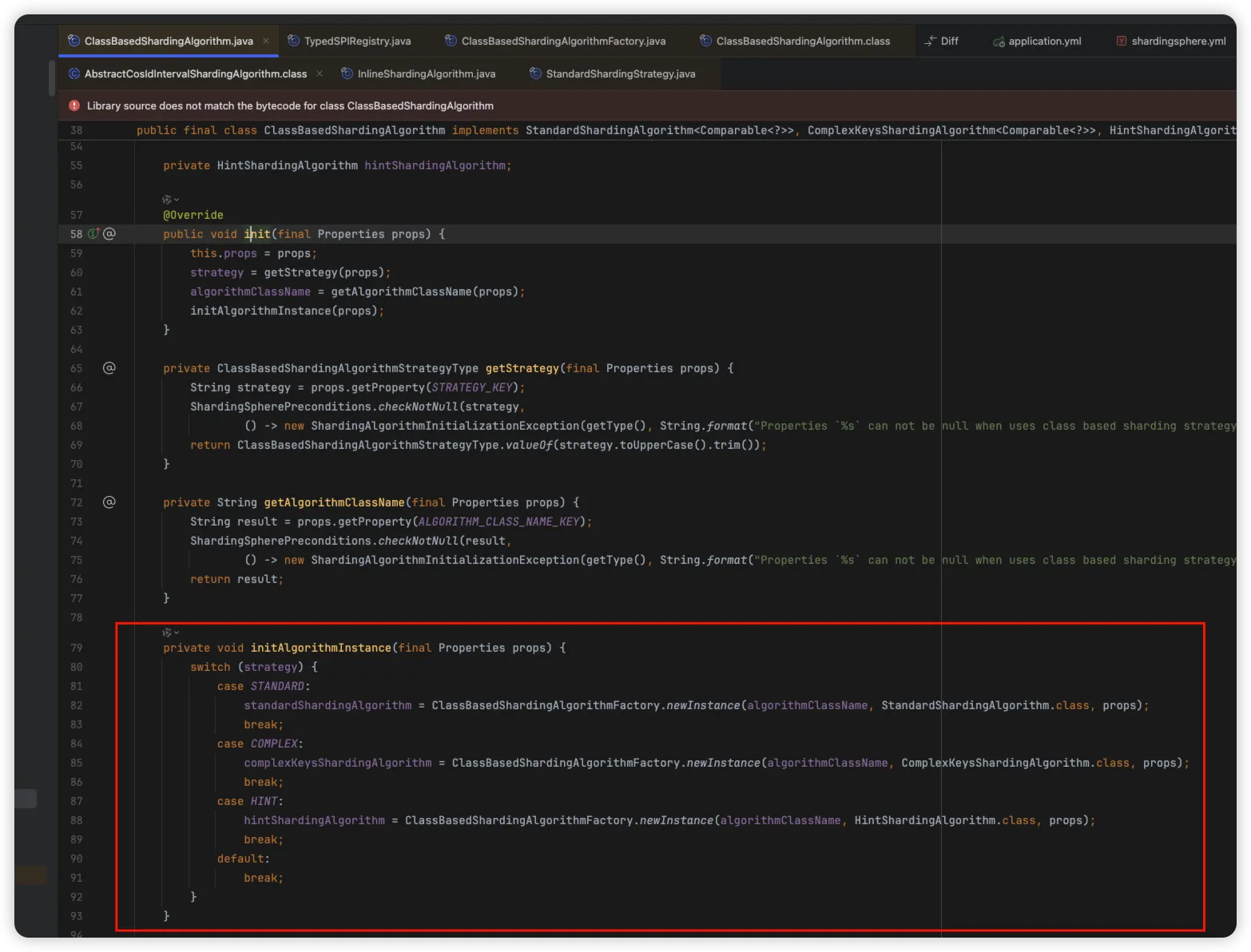Screen dimensions: 1251x952
Task: Switch to the application.yml tab
Action: 1044,41
